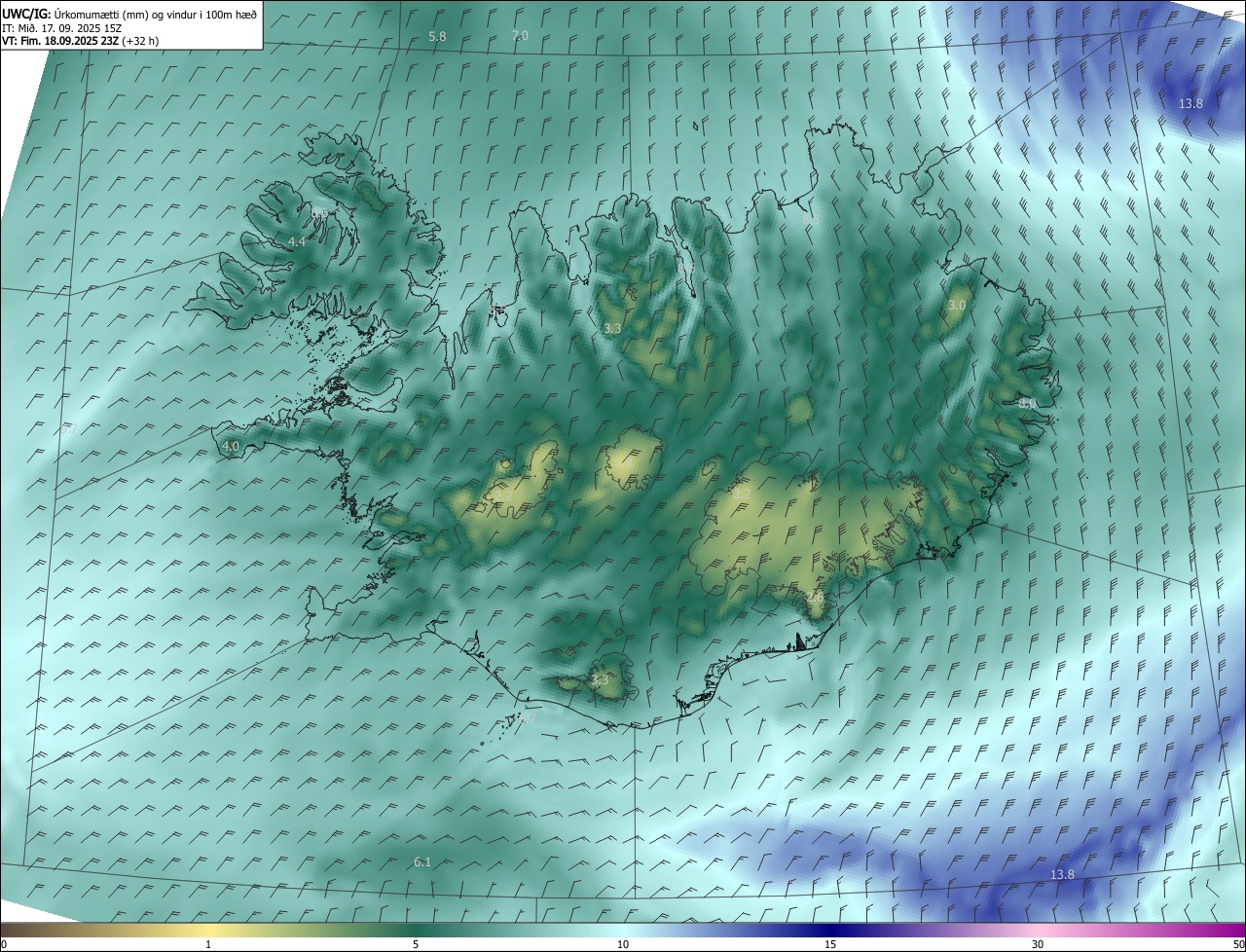Click the 5 tick label on the color scale
This screenshot has width=1246, height=952.
point(416,945)
